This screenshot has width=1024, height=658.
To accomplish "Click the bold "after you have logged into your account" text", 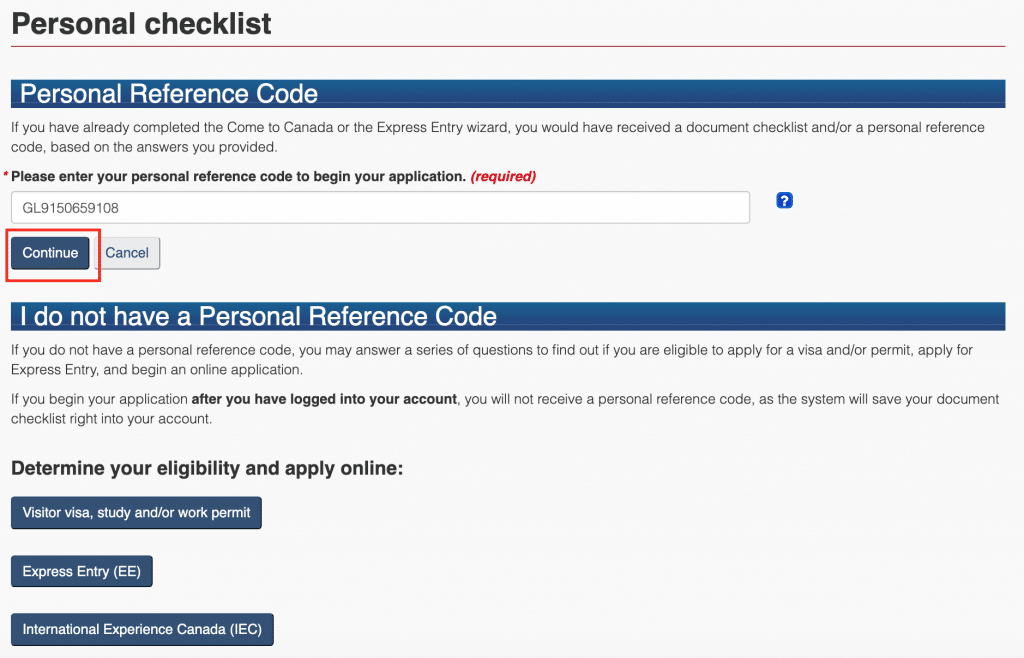I will tap(324, 399).
